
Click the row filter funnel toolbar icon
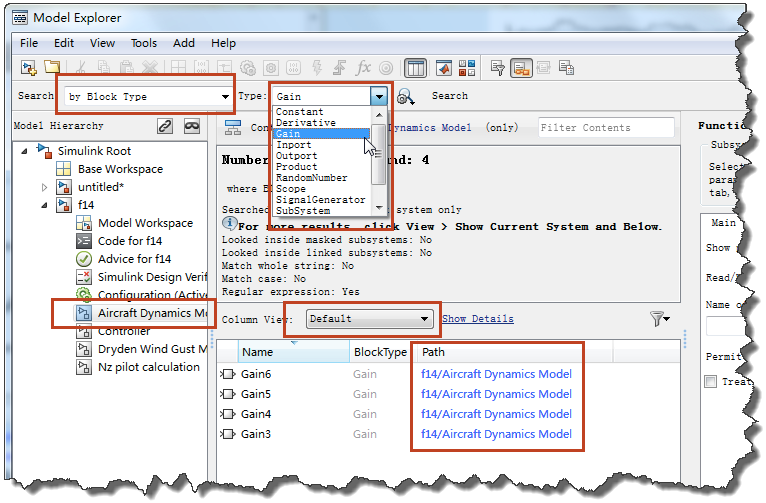coord(497,68)
